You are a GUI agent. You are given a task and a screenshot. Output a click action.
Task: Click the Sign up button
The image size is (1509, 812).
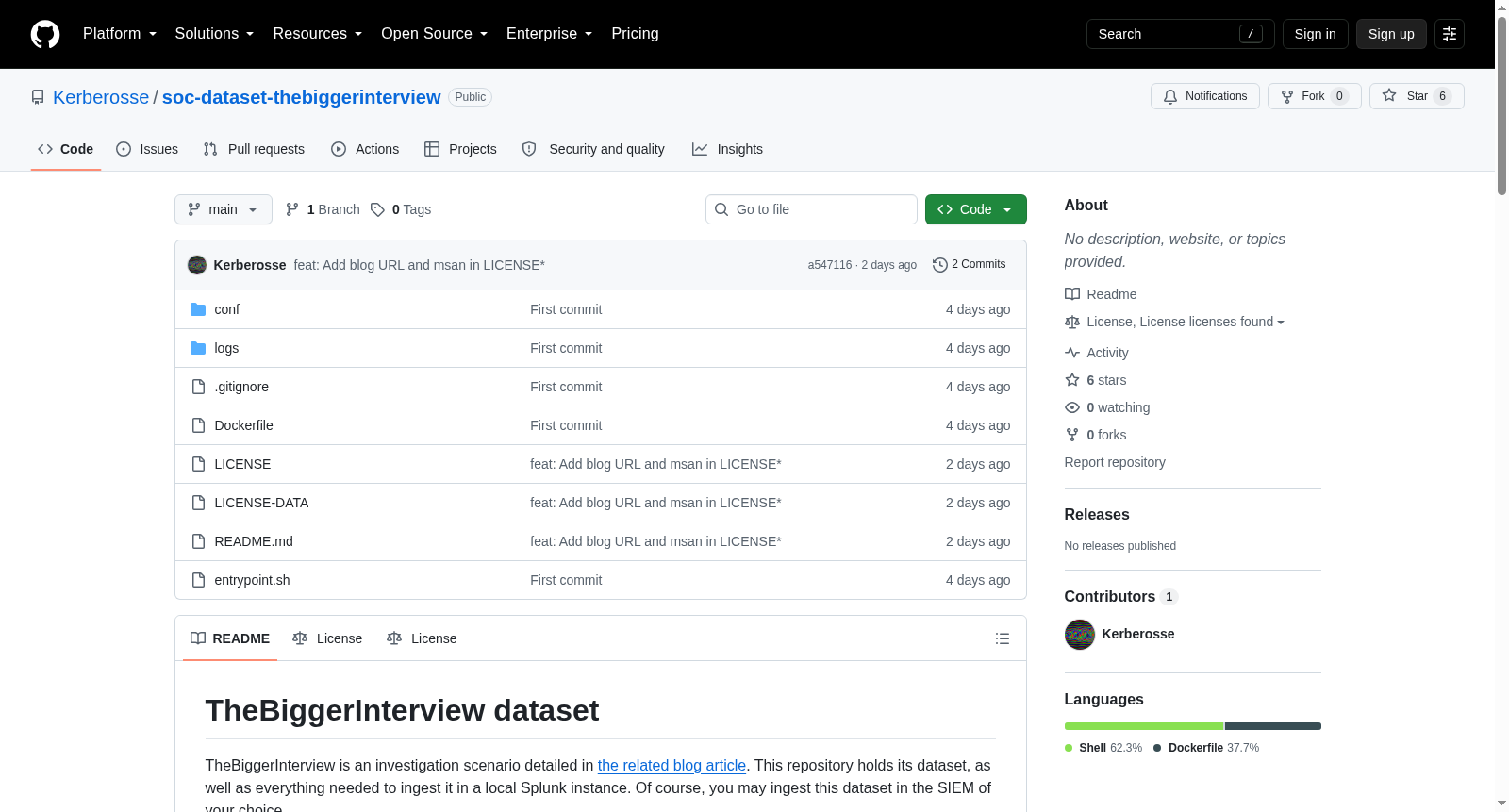tap(1391, 34)
